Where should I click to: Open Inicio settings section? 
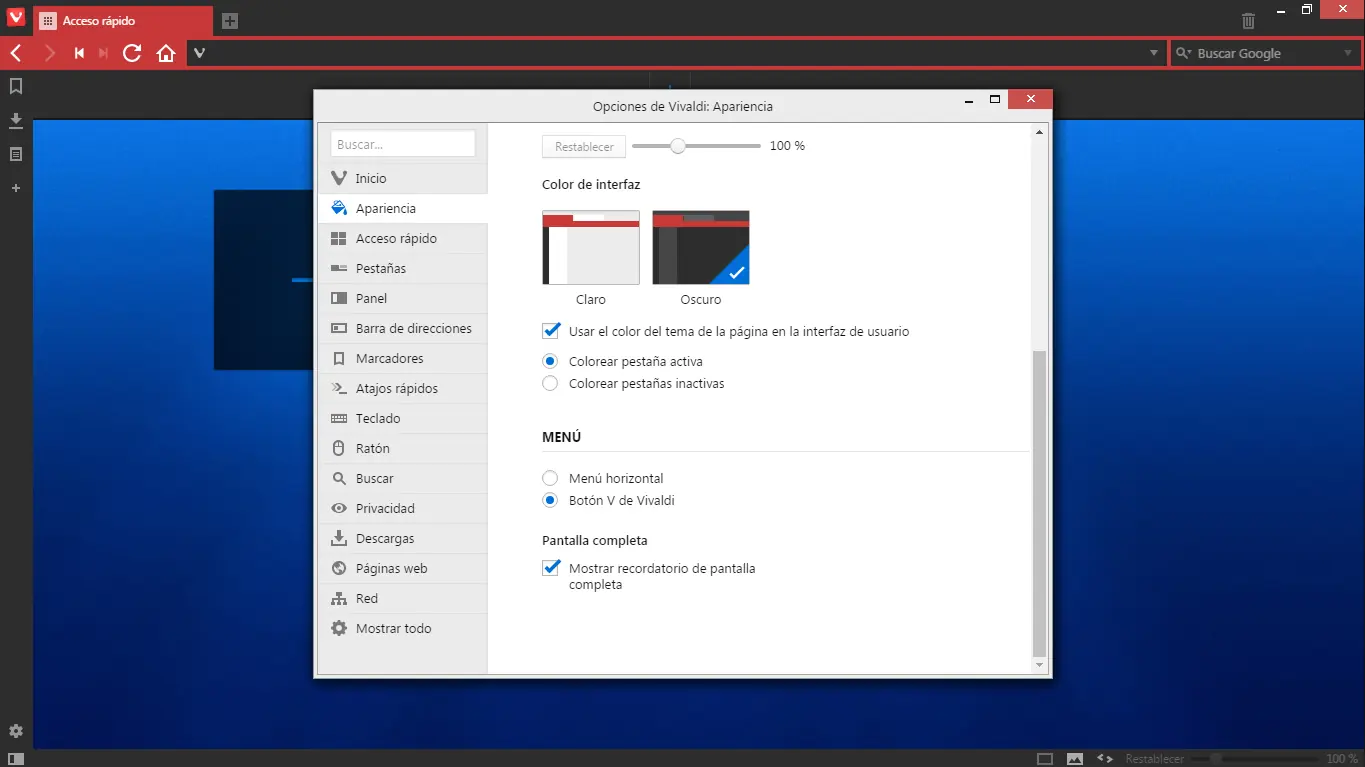(x=402, y=178)
